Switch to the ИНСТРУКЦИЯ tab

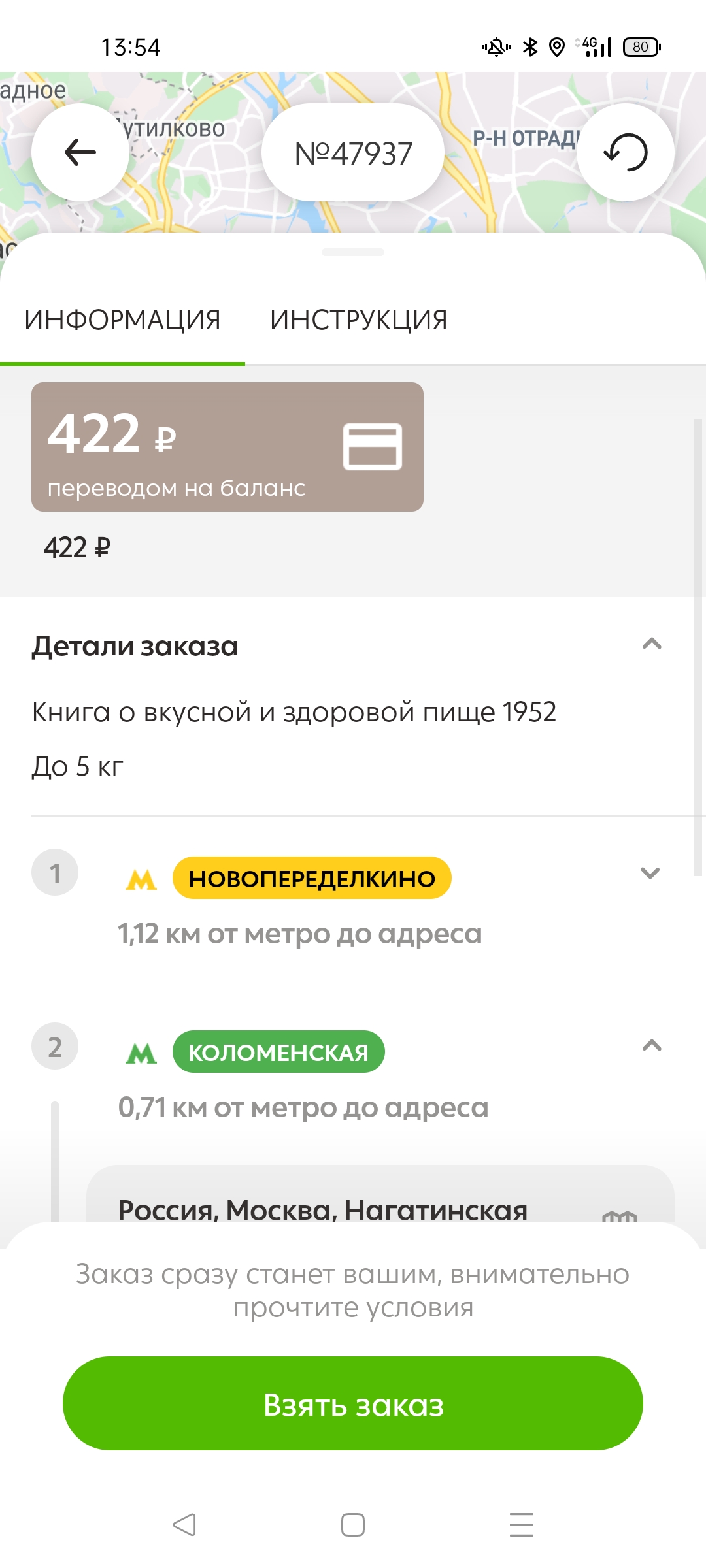click(x=358, y=320)
